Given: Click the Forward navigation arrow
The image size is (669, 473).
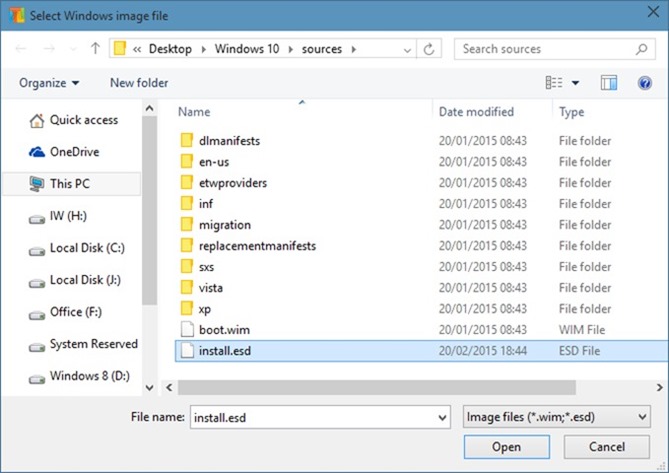Looking at the screenshot, I should click(49, 49).
